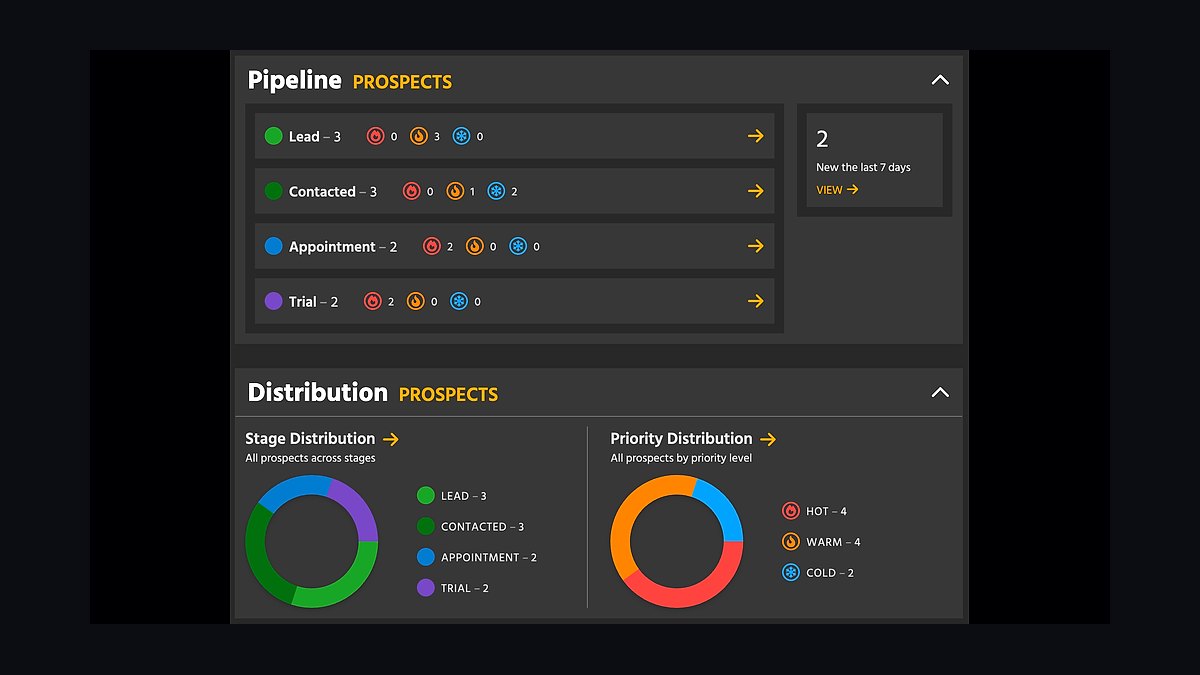Click the cold snowflake icon in Lead row
This screenshot has width=1200, height=675.
[x=461, y=136]
